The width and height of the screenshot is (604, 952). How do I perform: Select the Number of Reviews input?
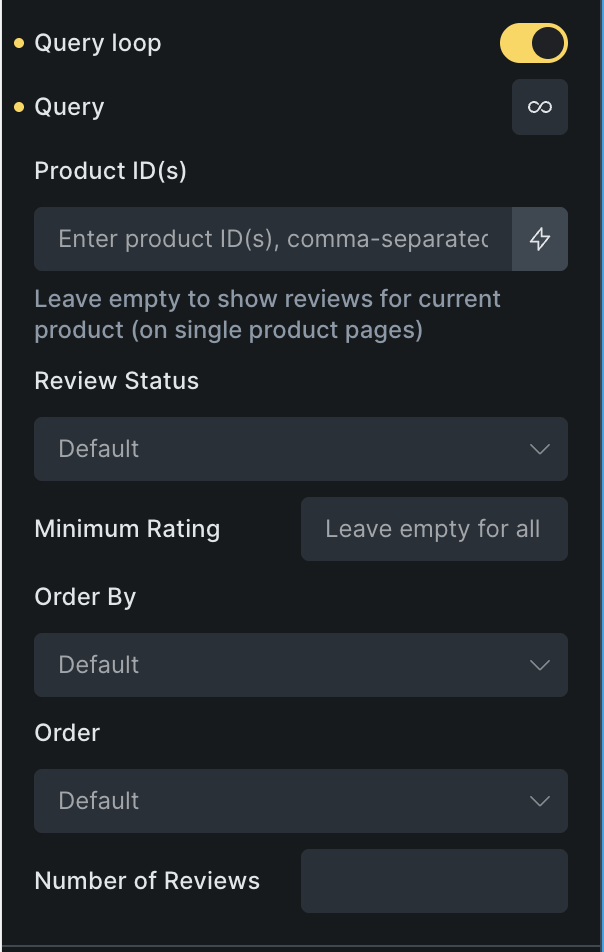coord(434,881)
